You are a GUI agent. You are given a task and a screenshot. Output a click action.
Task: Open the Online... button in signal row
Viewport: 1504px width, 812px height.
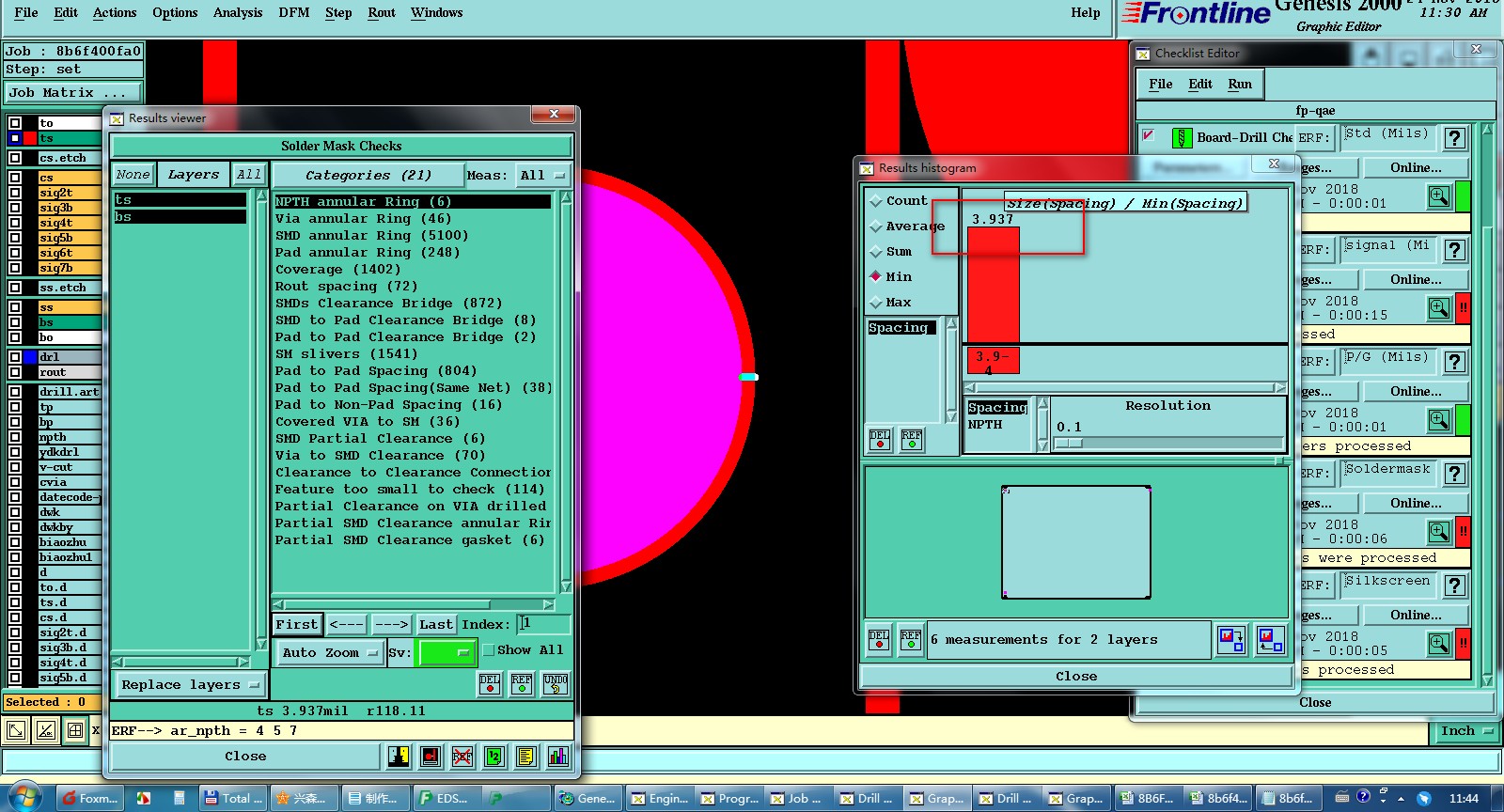[1417, 280]
